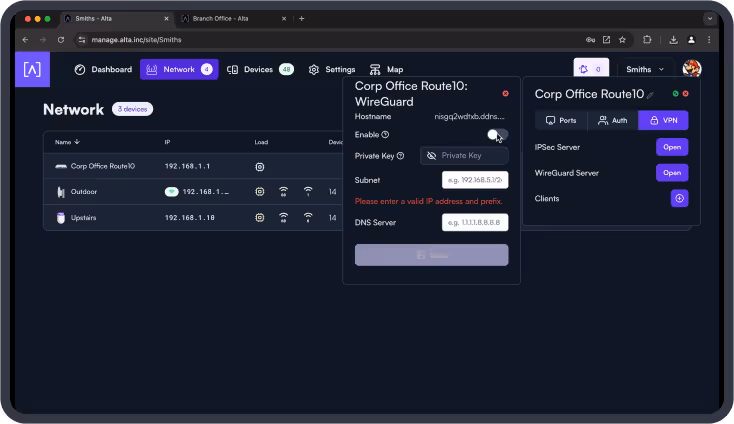Click the Outdoor second WiFi icon

(x=308, y=191)
